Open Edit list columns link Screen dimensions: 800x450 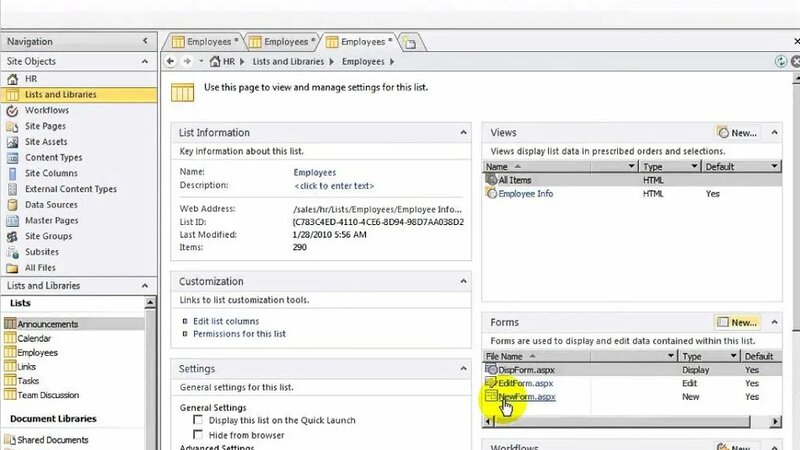[x=226, y=321]
